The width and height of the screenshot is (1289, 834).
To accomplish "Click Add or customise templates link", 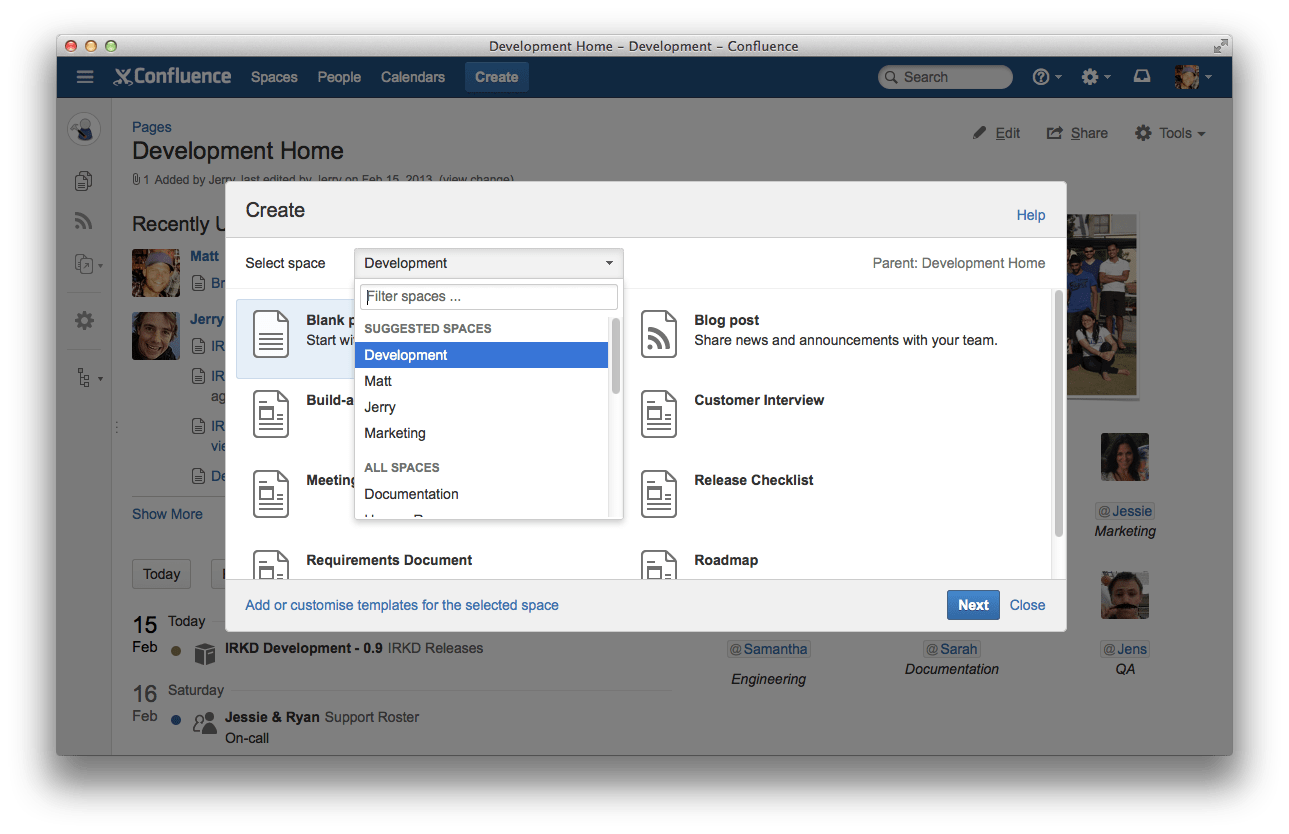I will pos(402,604).
